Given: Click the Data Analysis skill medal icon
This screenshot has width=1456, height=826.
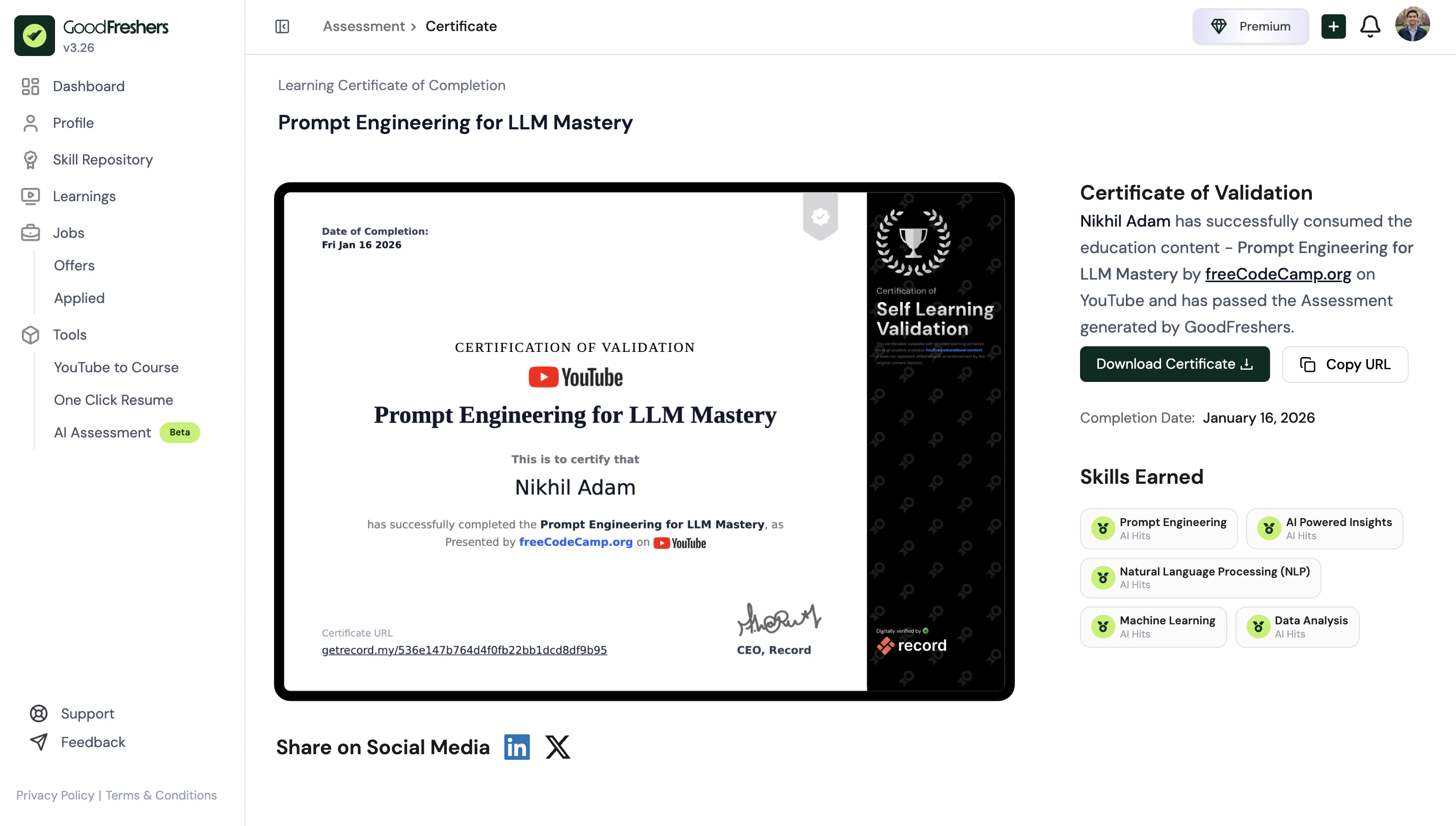Looking at the screenshot, I should (x=1258, y=627).
